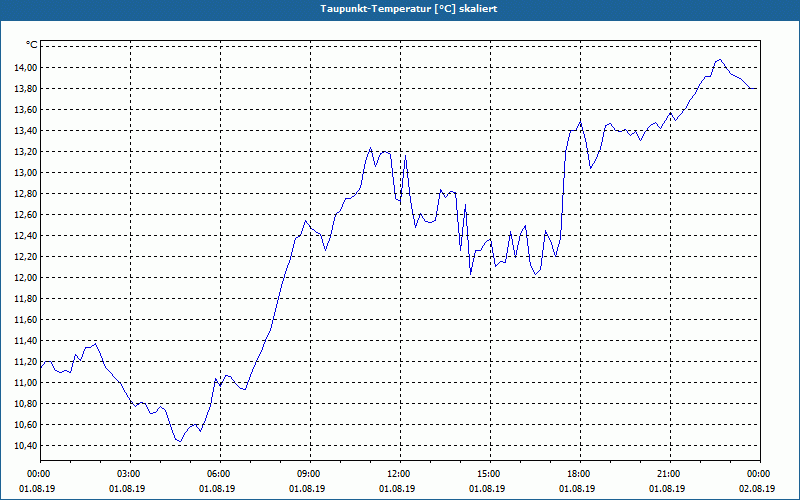Click the 12,20 y-axis value
This screenshot has width=800, height=500.
point(27,257)
